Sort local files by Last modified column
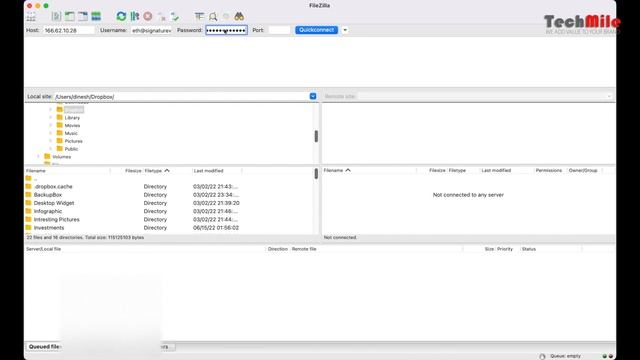640x360 pixels. tap(217, 171)
